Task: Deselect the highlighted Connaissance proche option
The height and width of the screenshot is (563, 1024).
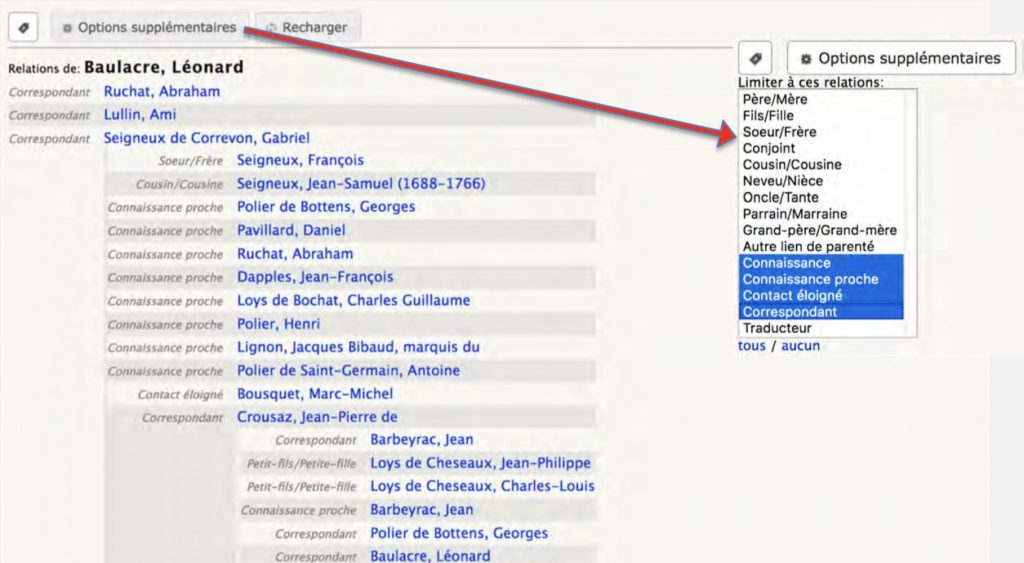Action: [810, 279]
